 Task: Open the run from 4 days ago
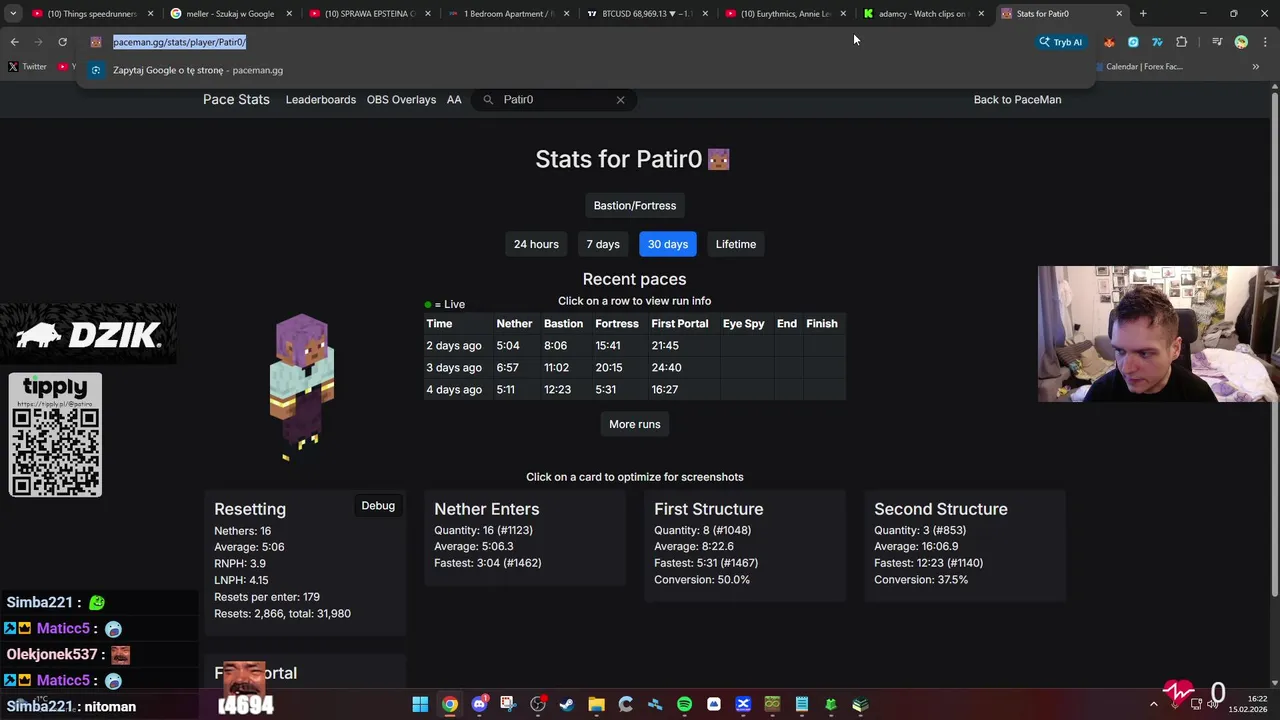635,390
